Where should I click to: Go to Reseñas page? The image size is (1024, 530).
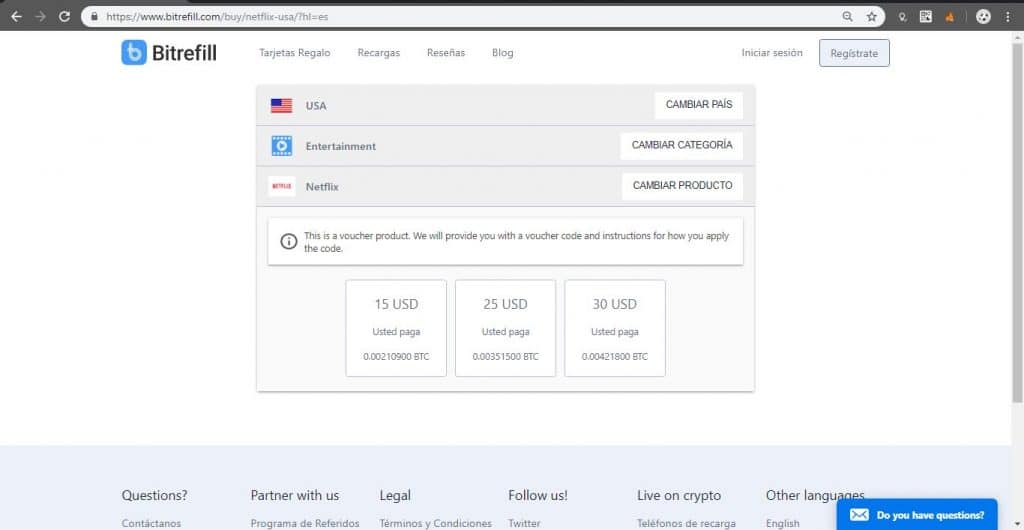point(446,53)
